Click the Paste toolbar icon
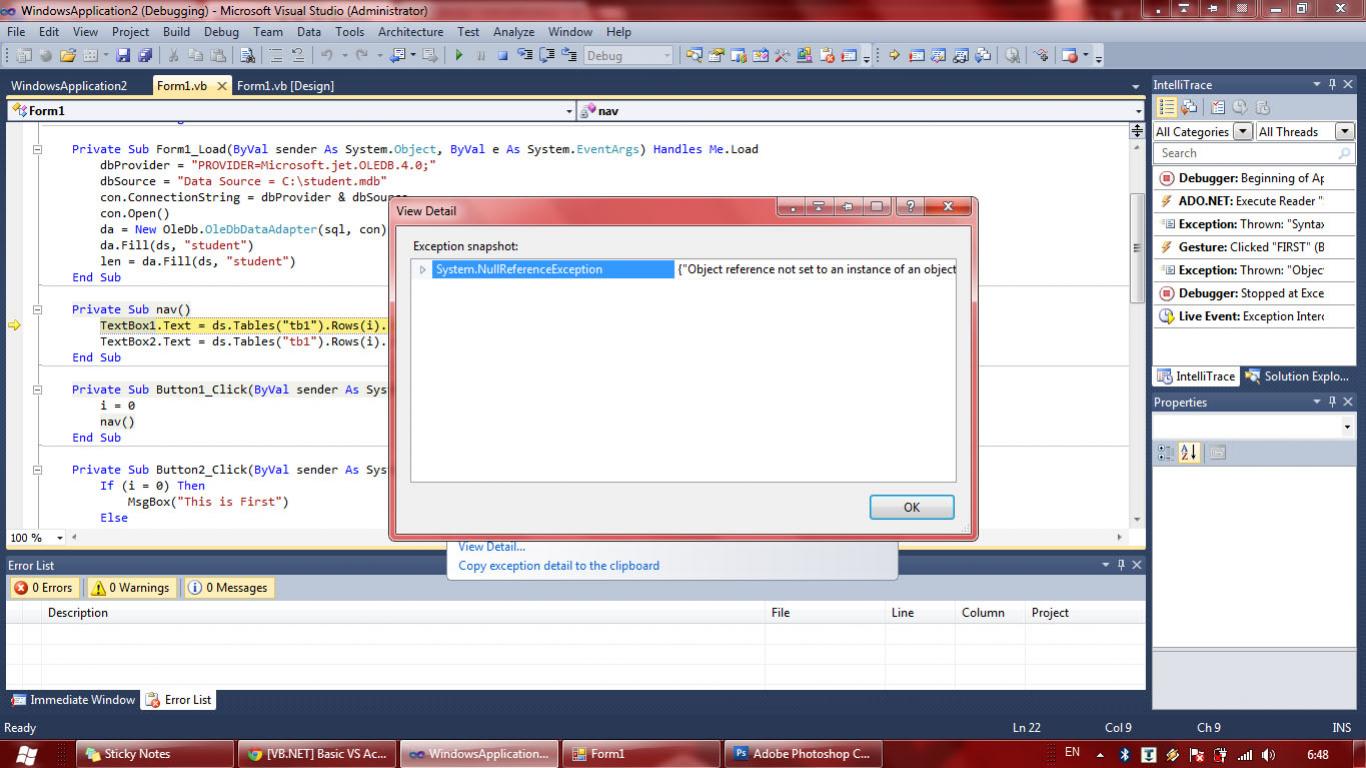1366x768 pixels. click(x=217, y=56)
